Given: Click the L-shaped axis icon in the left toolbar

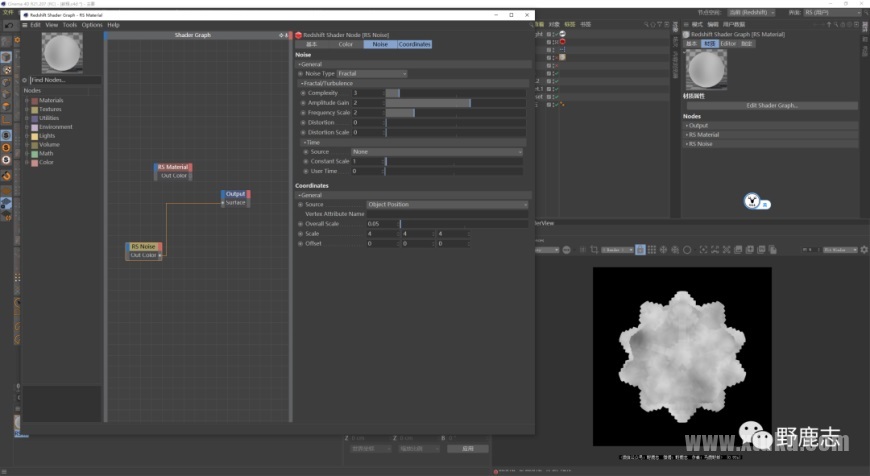Looking at the screenshot, I should pyautogui.click(x=6, y=119).
